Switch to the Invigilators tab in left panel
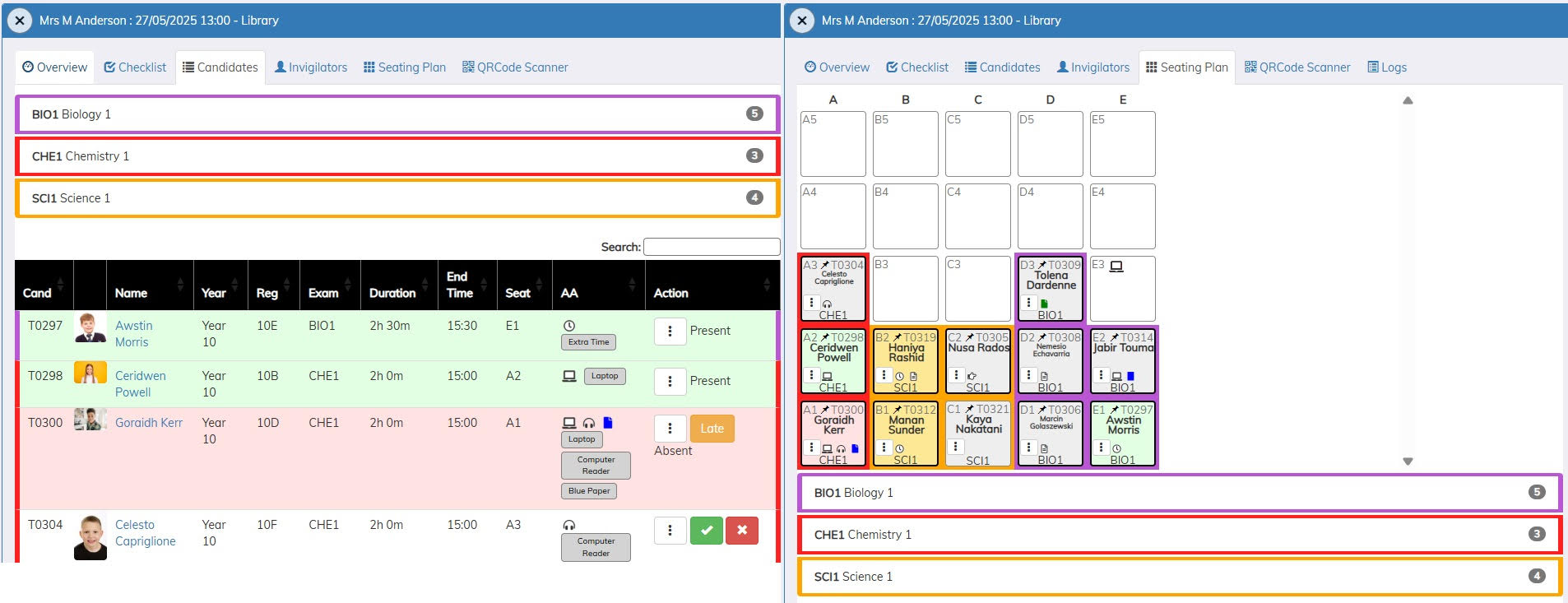This screenshot has height=603, width=1568. coord(310,67)
